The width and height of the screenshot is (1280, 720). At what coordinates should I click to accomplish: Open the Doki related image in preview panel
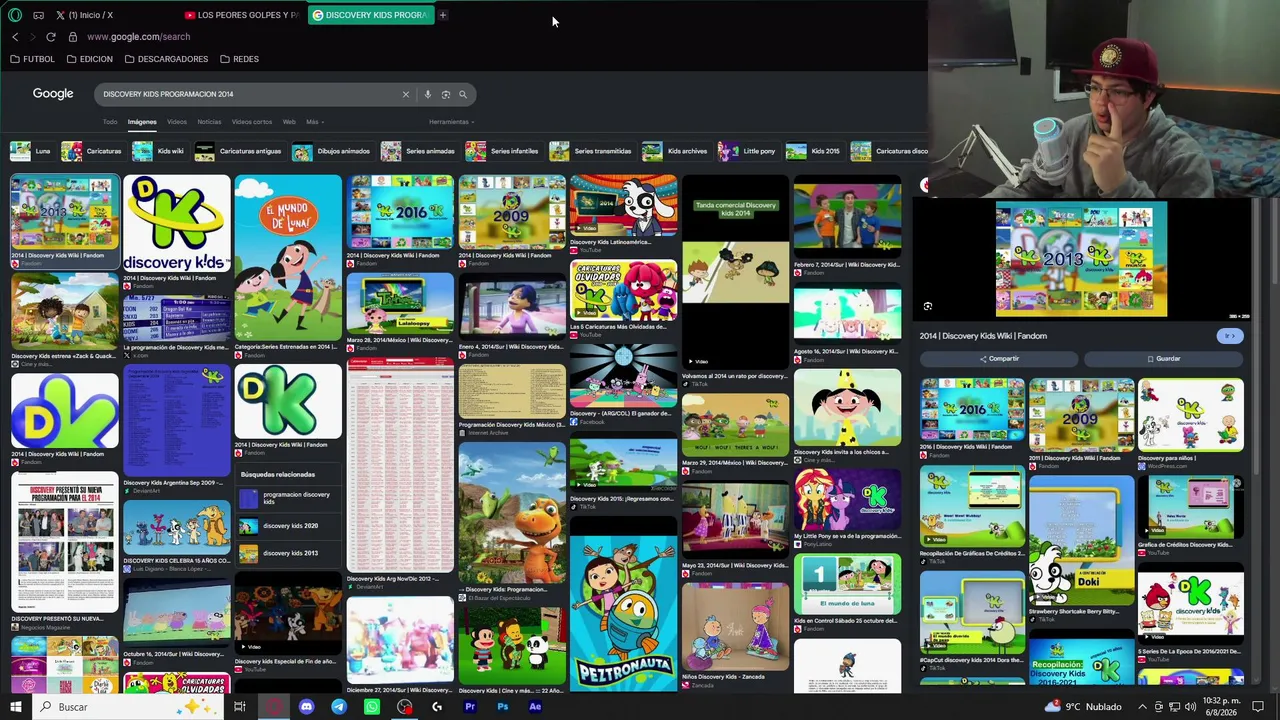click(1082, 540)
